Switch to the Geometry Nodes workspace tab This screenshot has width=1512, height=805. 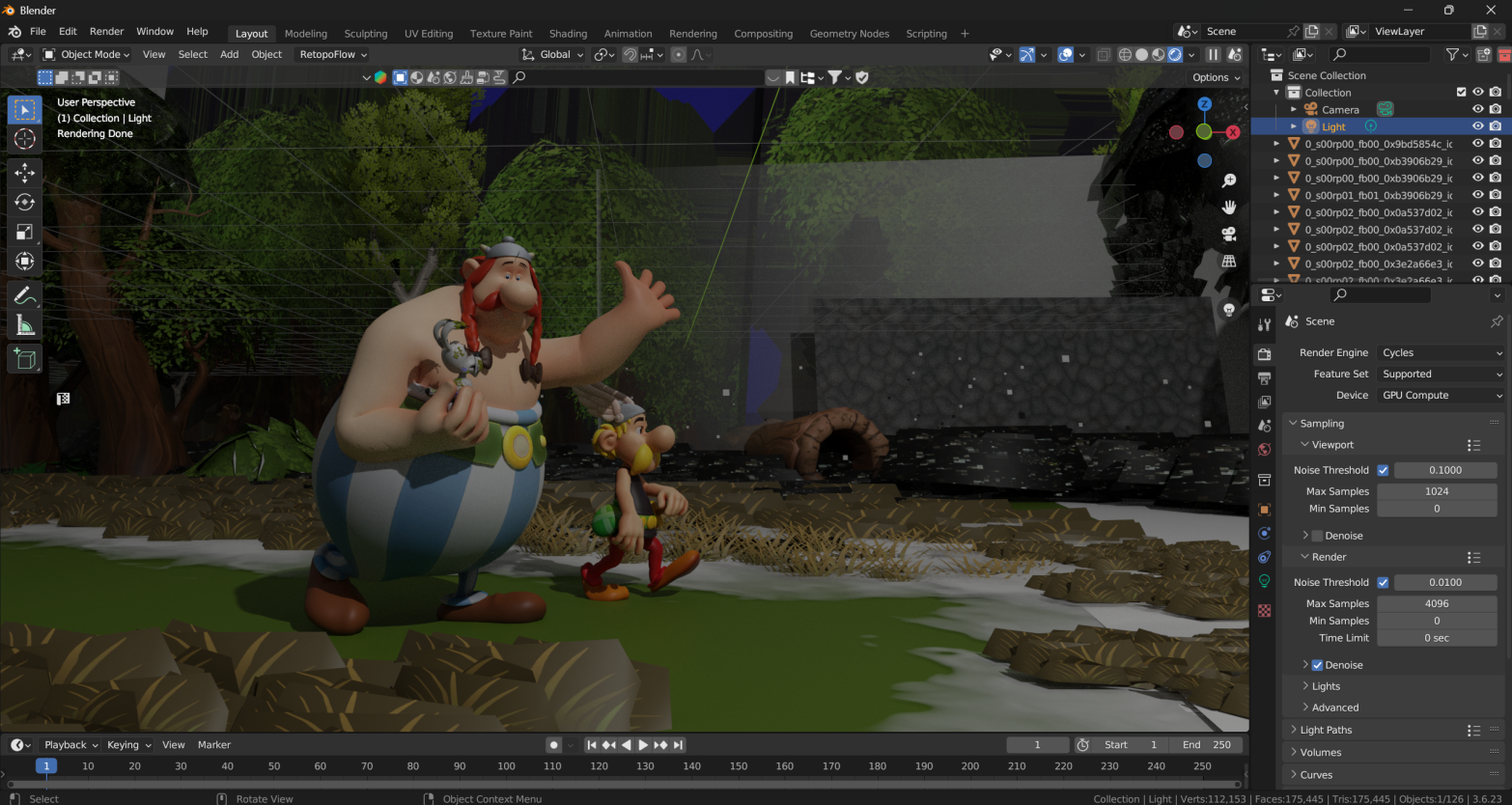850,34
